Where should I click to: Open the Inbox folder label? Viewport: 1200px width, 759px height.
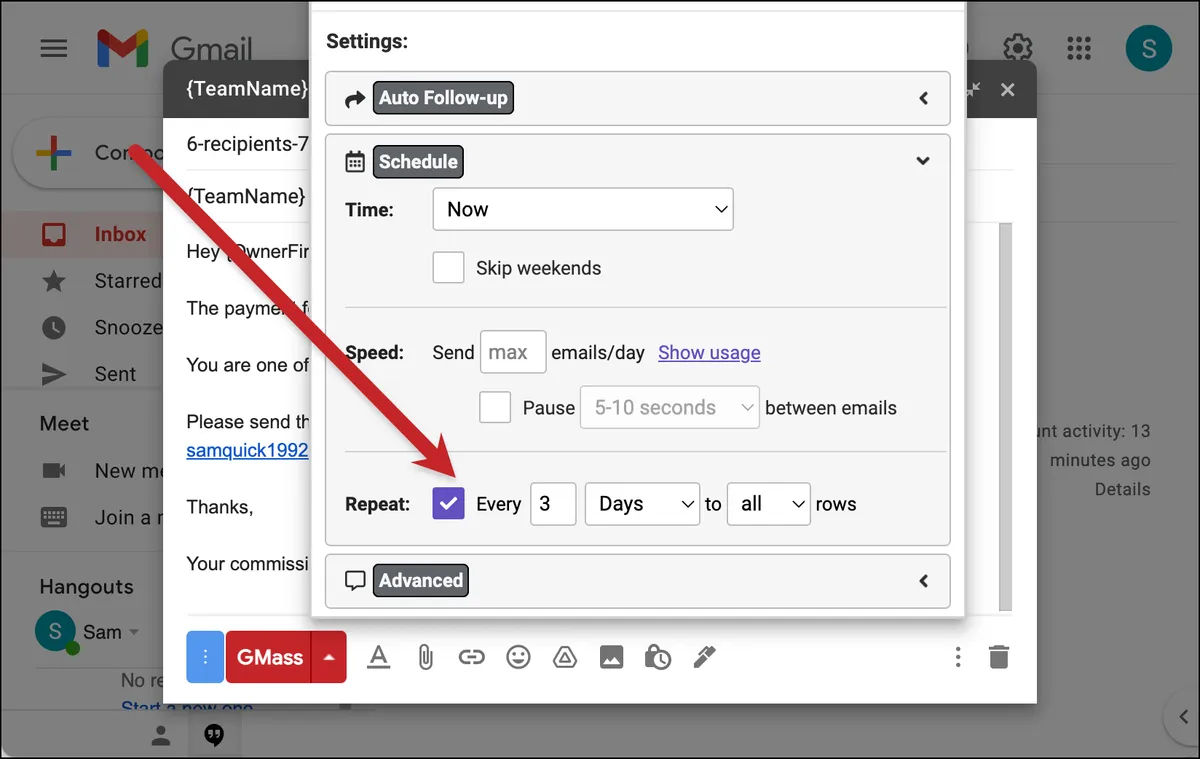[120, 234]
